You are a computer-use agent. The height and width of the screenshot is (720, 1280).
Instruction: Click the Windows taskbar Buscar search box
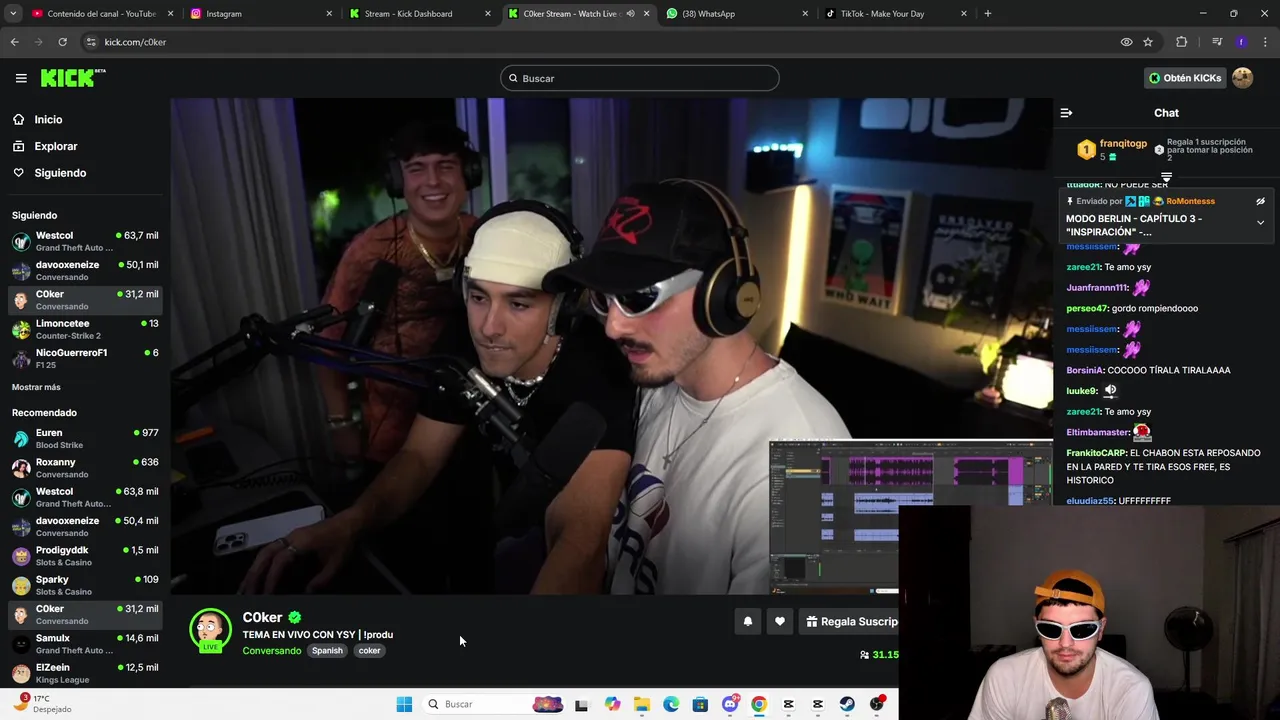[x=495, y=704]
